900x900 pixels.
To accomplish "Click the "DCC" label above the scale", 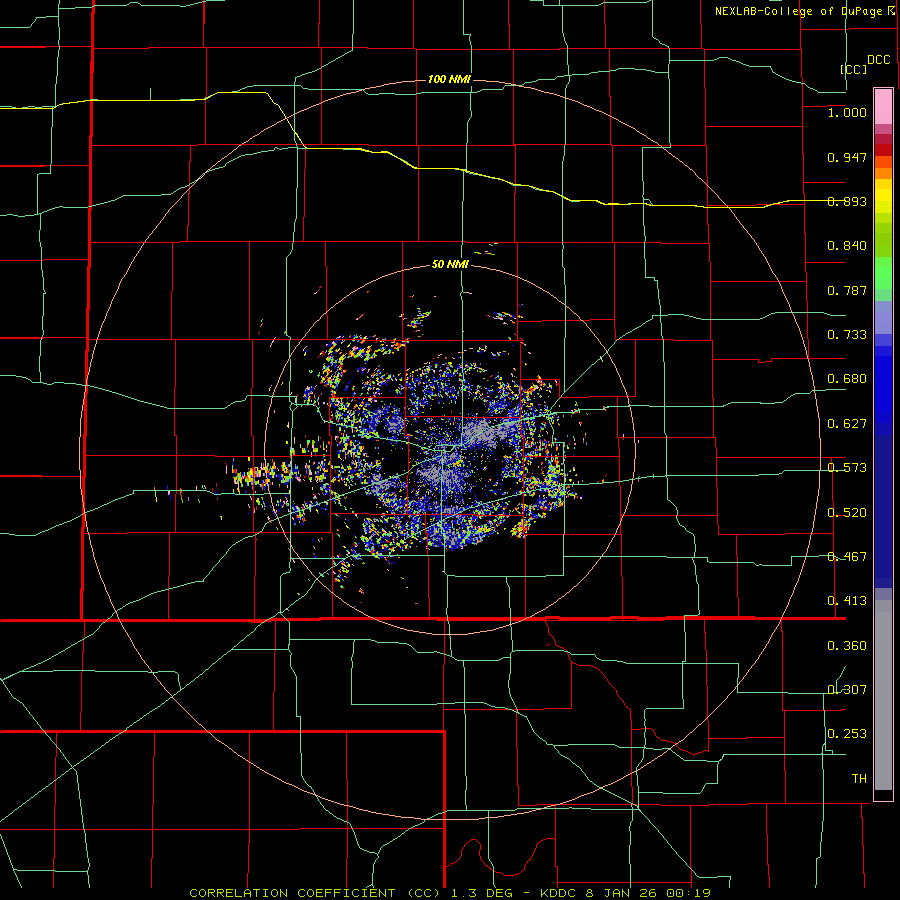I will coord(878,60).
